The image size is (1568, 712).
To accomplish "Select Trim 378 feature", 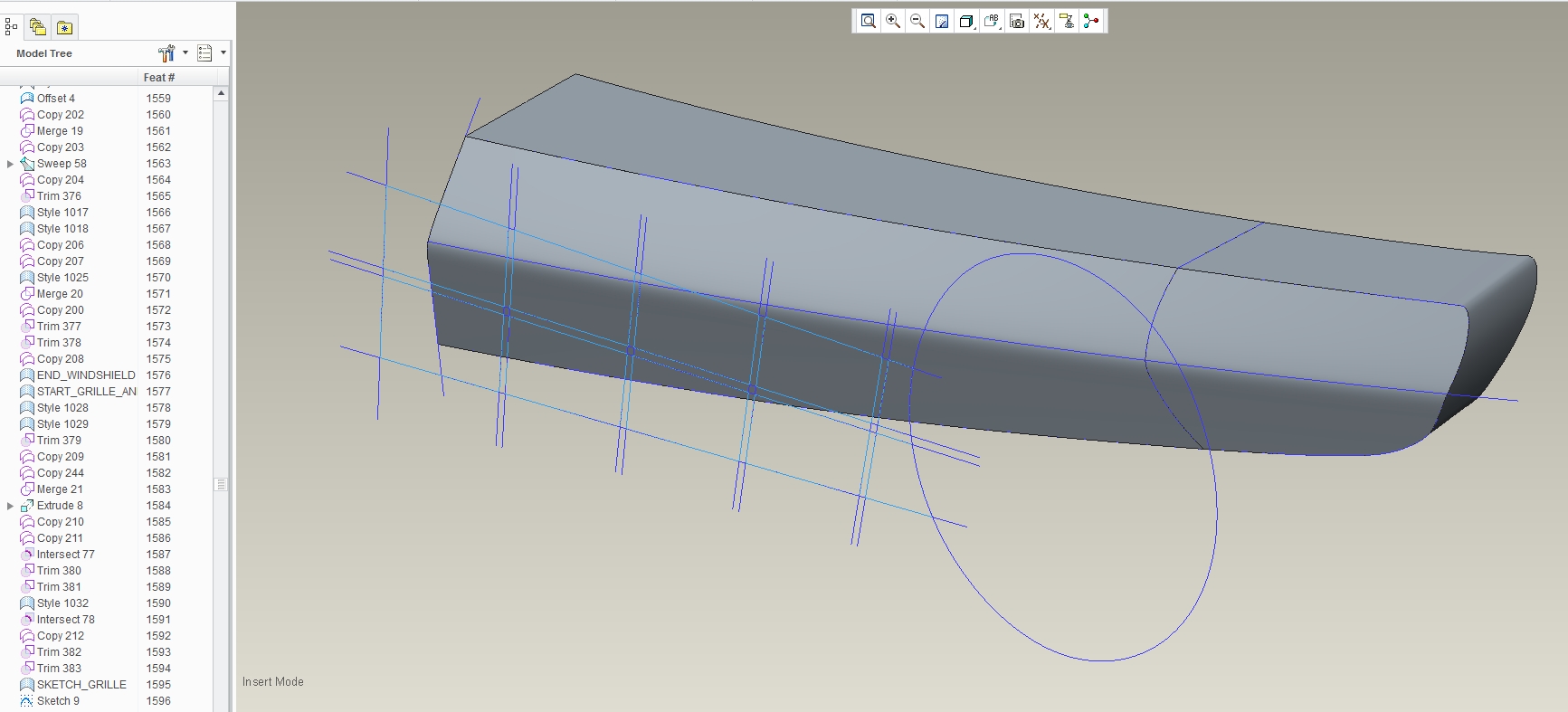I will (59, 343).
